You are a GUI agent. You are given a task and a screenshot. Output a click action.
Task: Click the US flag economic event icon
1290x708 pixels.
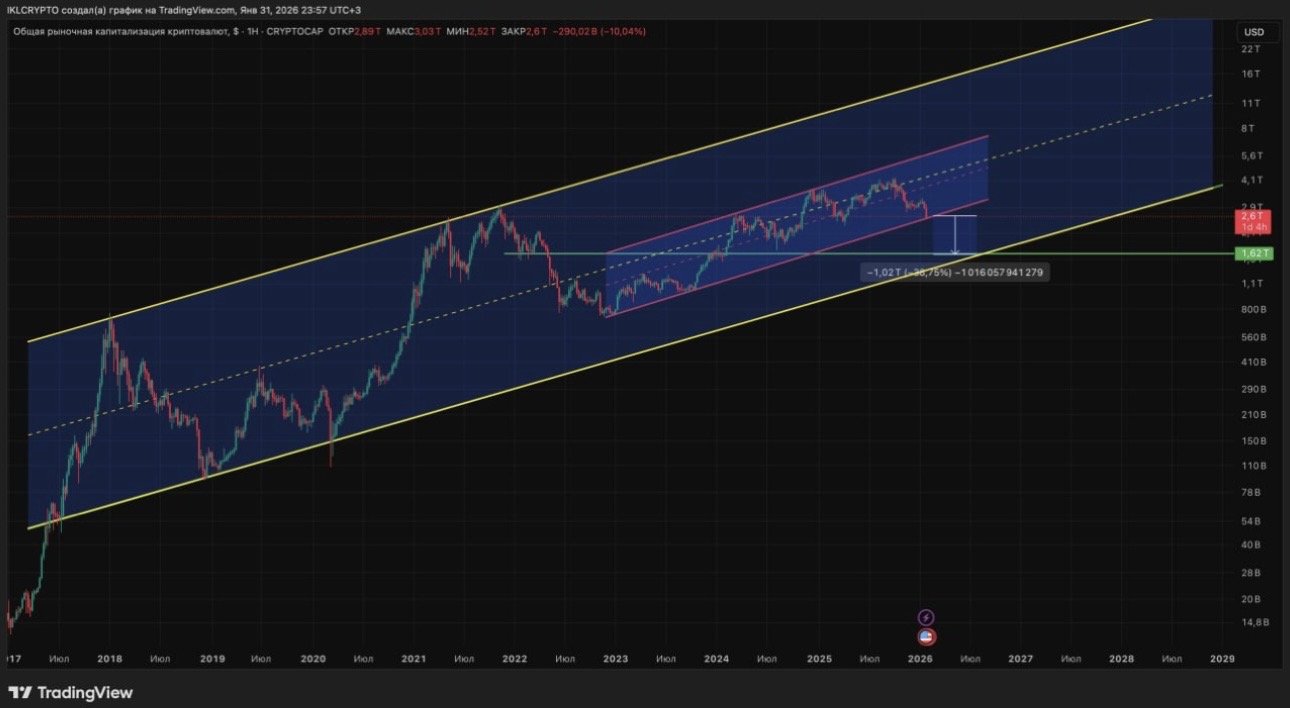click(x=926, y=636)
